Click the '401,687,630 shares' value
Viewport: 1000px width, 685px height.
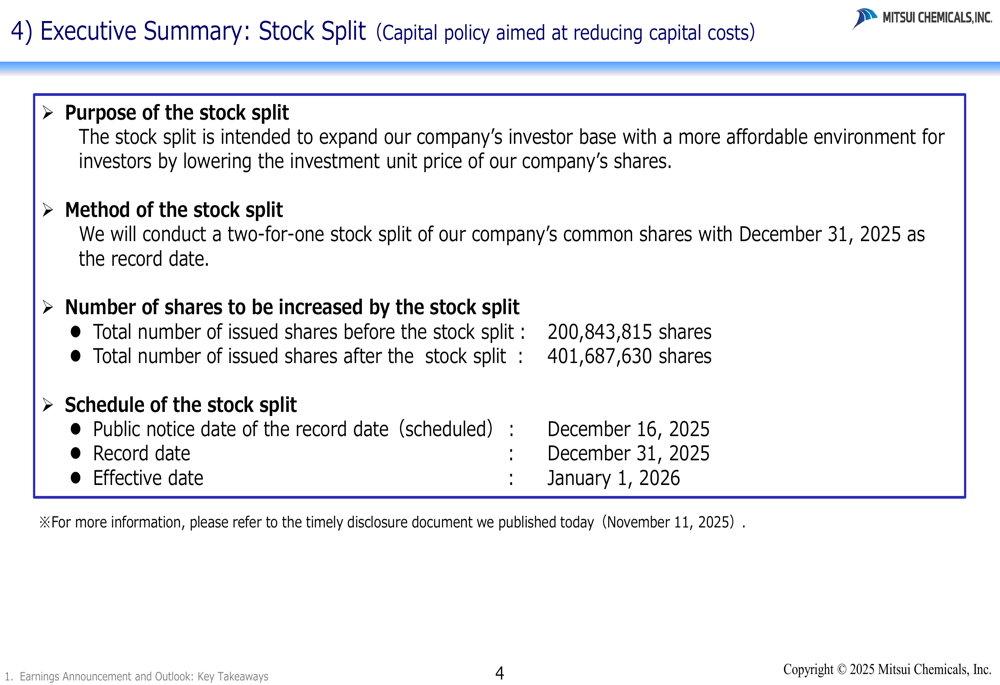(629, 357)
